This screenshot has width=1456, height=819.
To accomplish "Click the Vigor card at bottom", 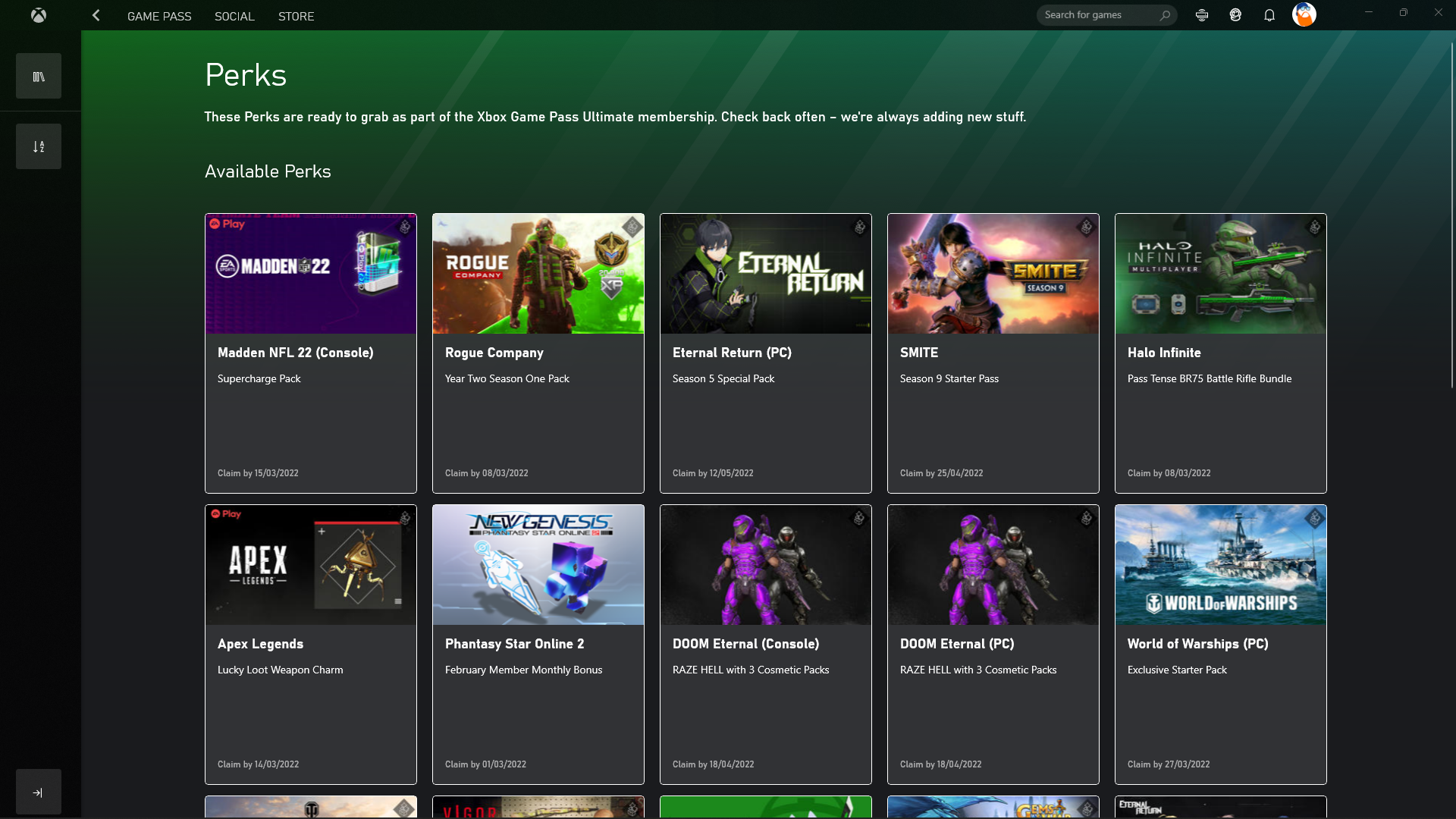I will (x=538, y=808).
